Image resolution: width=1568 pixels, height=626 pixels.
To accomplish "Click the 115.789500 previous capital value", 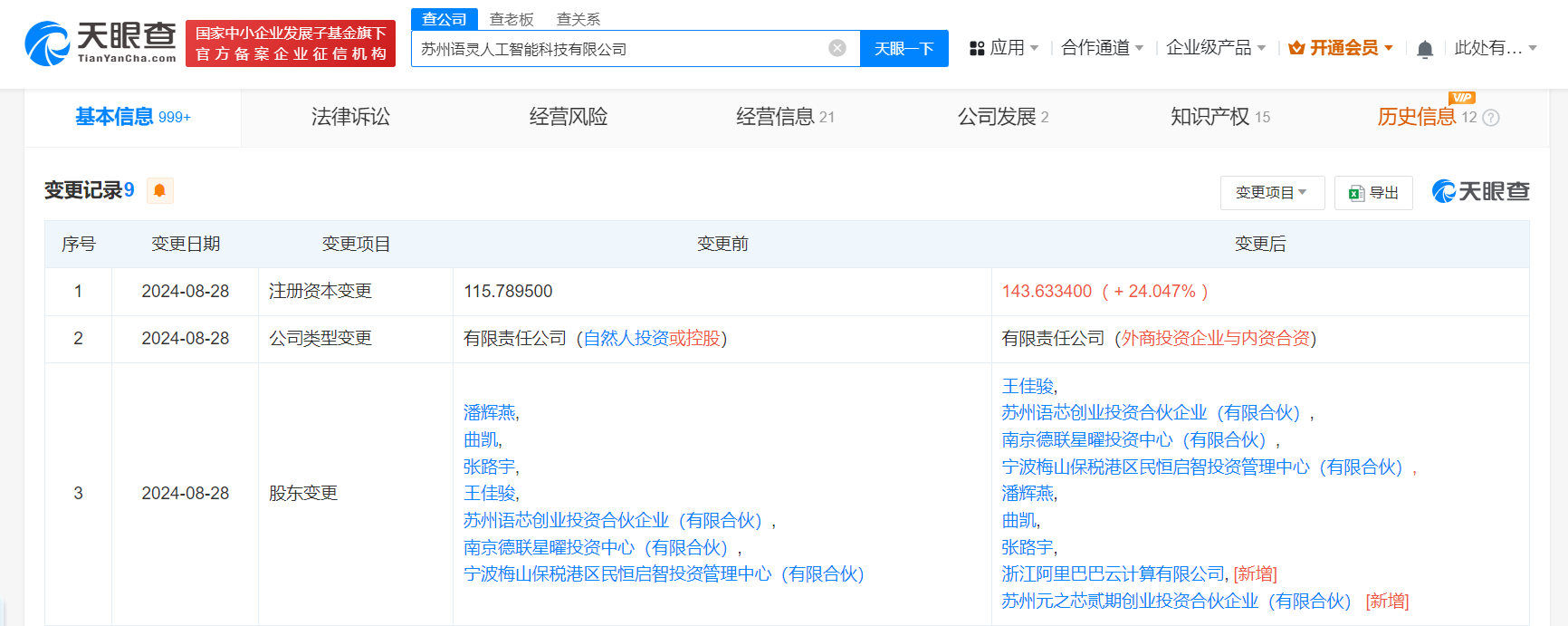I will click(508, 292).
